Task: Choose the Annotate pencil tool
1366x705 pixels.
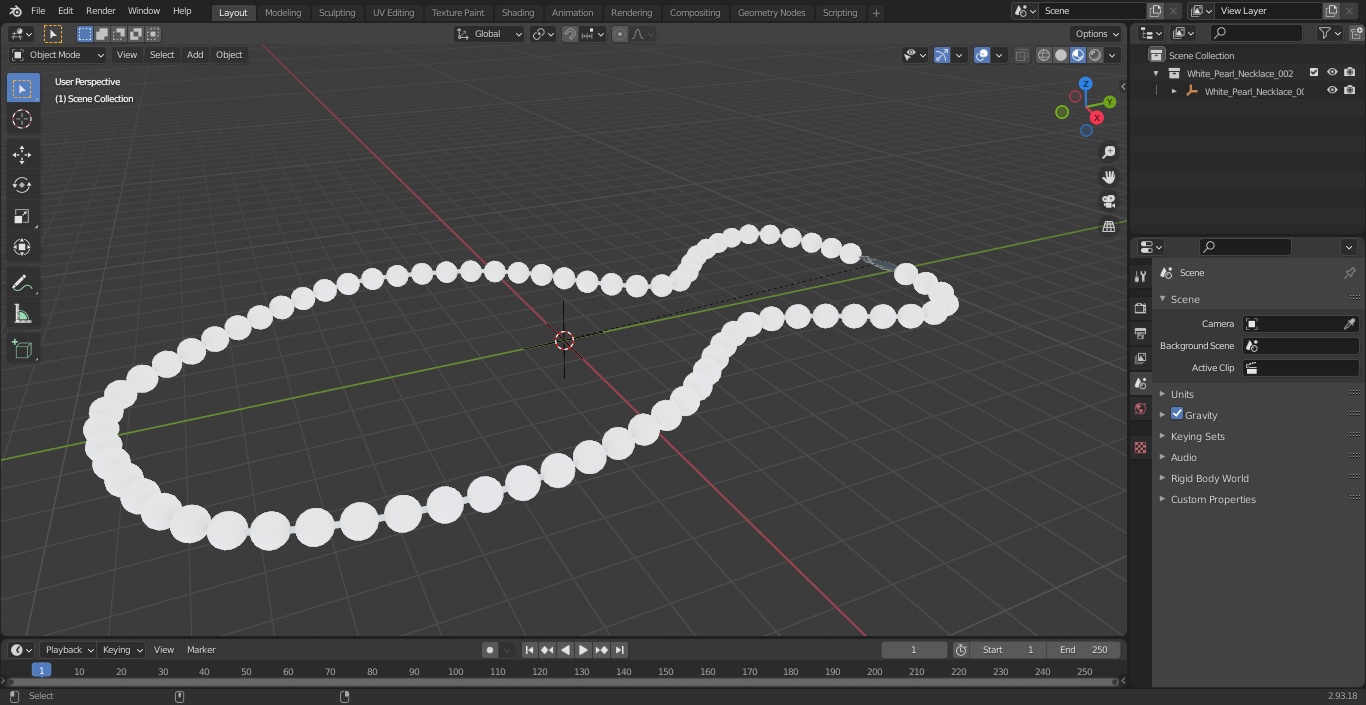Action: [x=22, y=284]
